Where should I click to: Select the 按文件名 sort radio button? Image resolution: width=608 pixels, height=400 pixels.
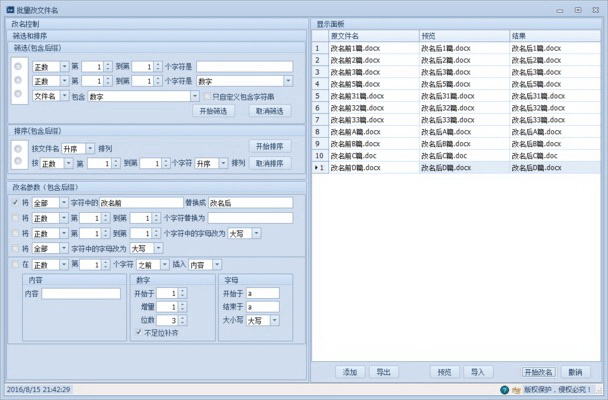pyautogui.click(x=19, y=147)
